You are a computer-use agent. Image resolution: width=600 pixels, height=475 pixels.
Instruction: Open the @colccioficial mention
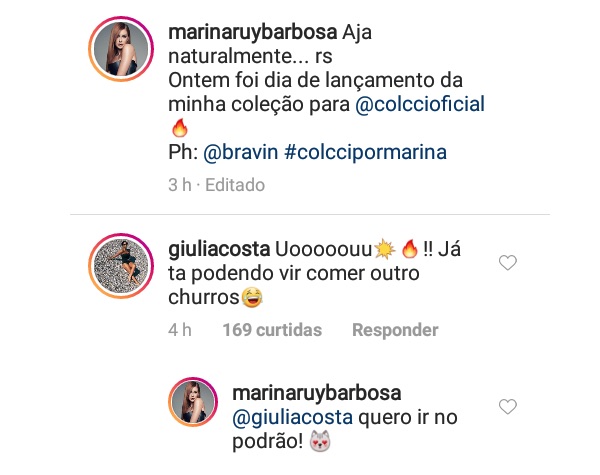(x=420, y=104)
